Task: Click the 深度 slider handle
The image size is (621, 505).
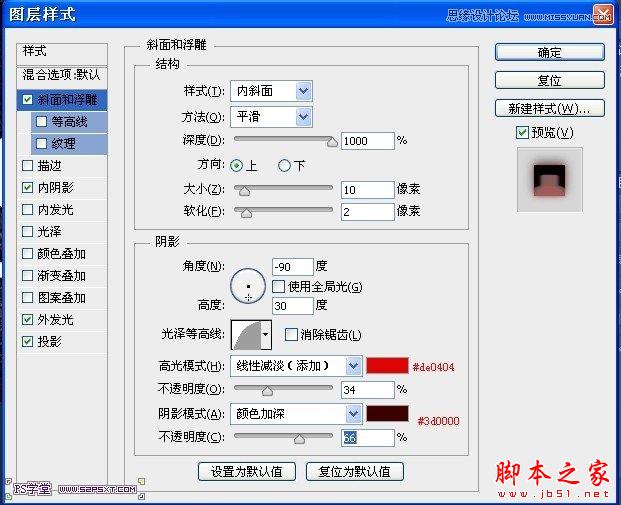Action: coord(332,142)
